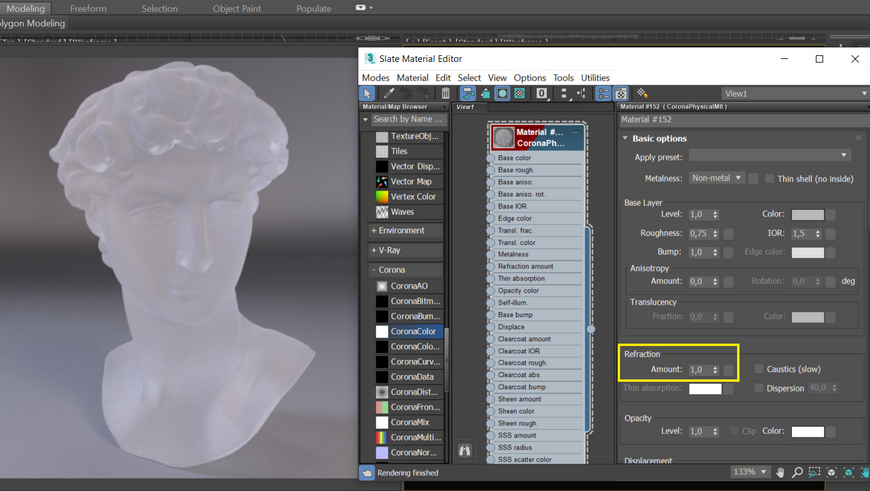The height and width of the screenshot is (491, 870).
Task: Select the arrow Select tool in toolbar
Action: tap(367, 94)
